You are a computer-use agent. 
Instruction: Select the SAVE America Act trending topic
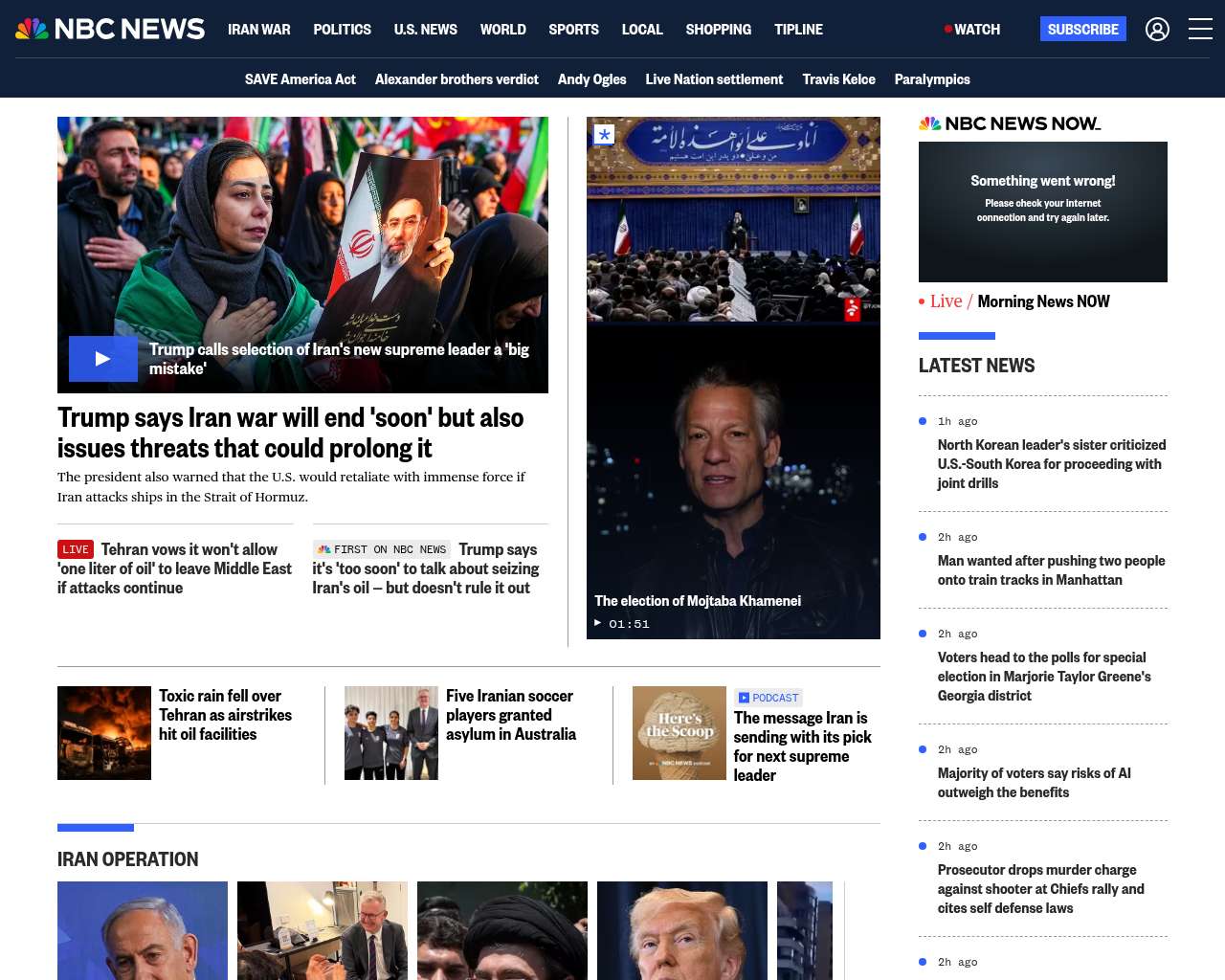[x=300, y=79]
